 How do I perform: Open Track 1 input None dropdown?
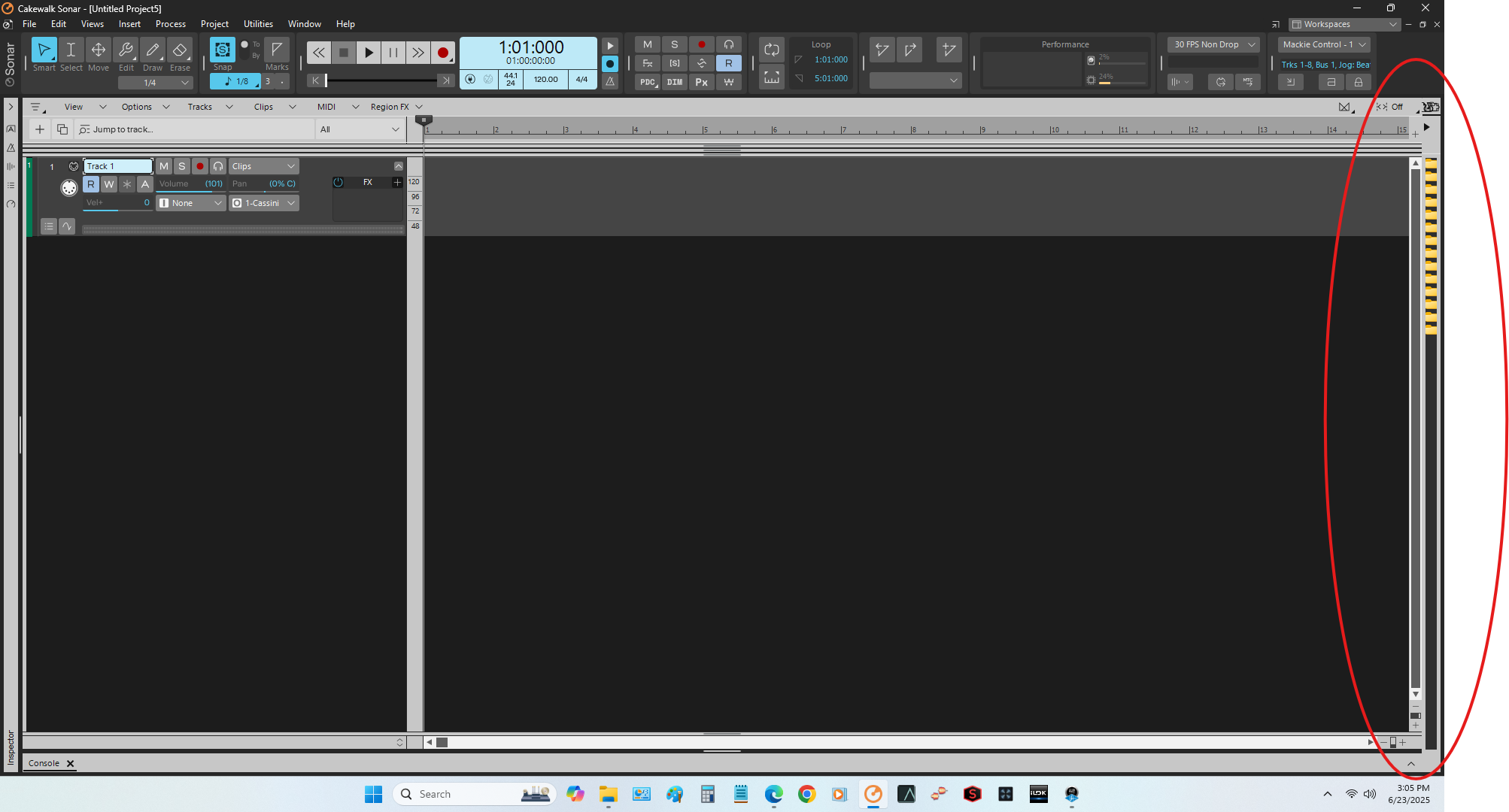pos(191,203)
